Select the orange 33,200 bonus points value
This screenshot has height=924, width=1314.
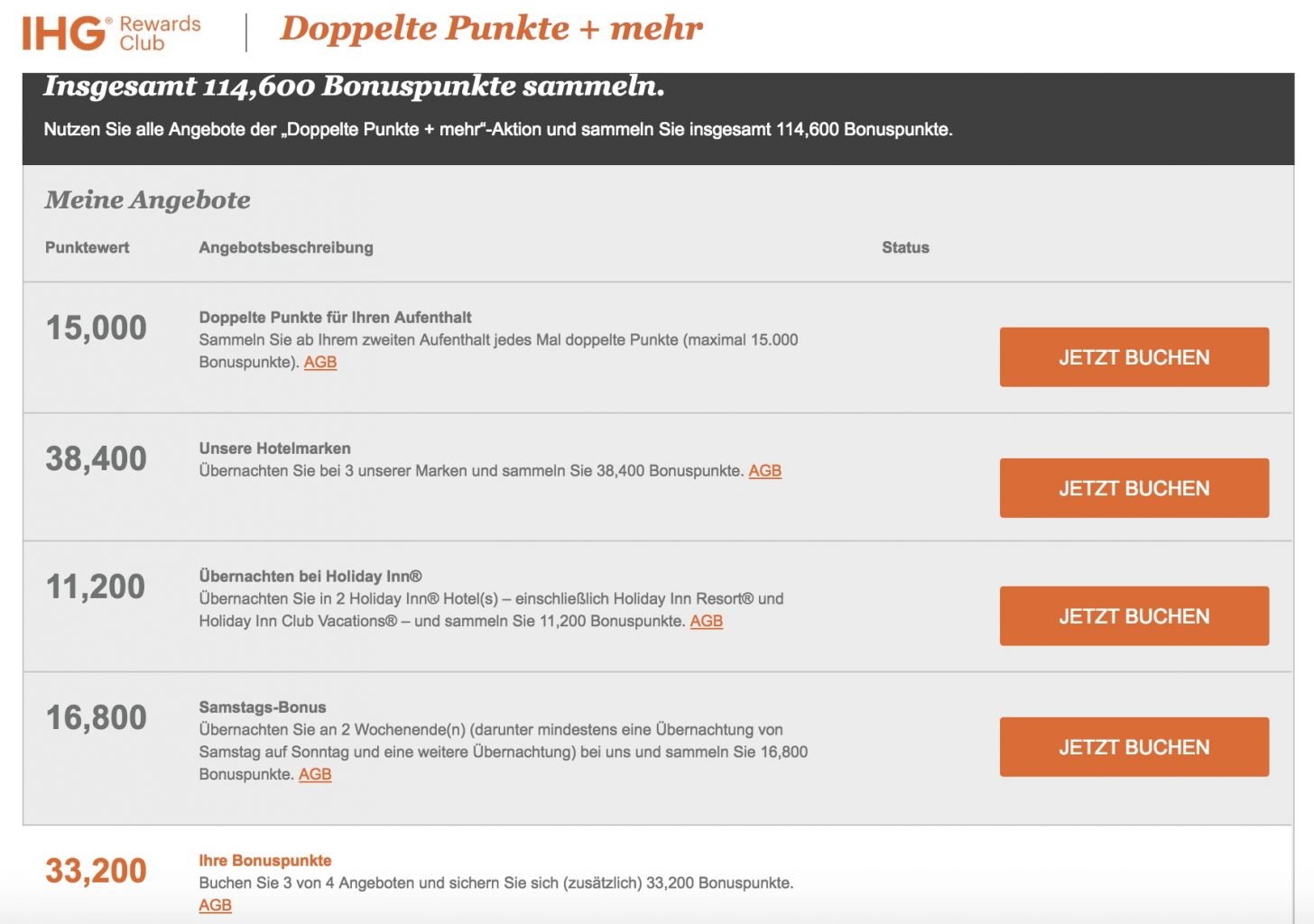[96, 871]
